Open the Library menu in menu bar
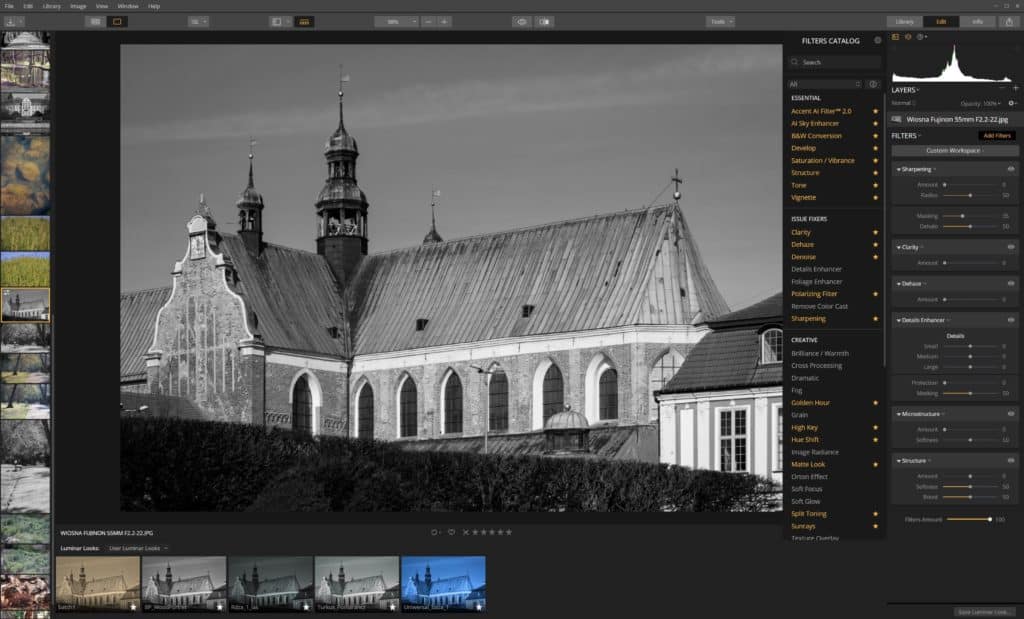 coord(50,6)
